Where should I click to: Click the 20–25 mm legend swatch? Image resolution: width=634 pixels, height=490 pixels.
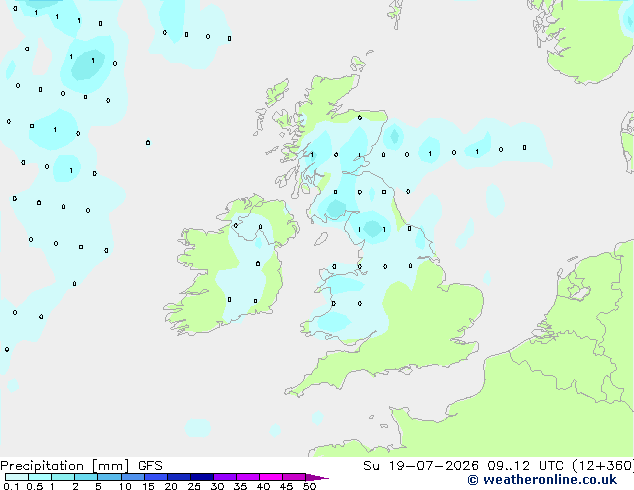pyautogui.click(x=179, y=477)
